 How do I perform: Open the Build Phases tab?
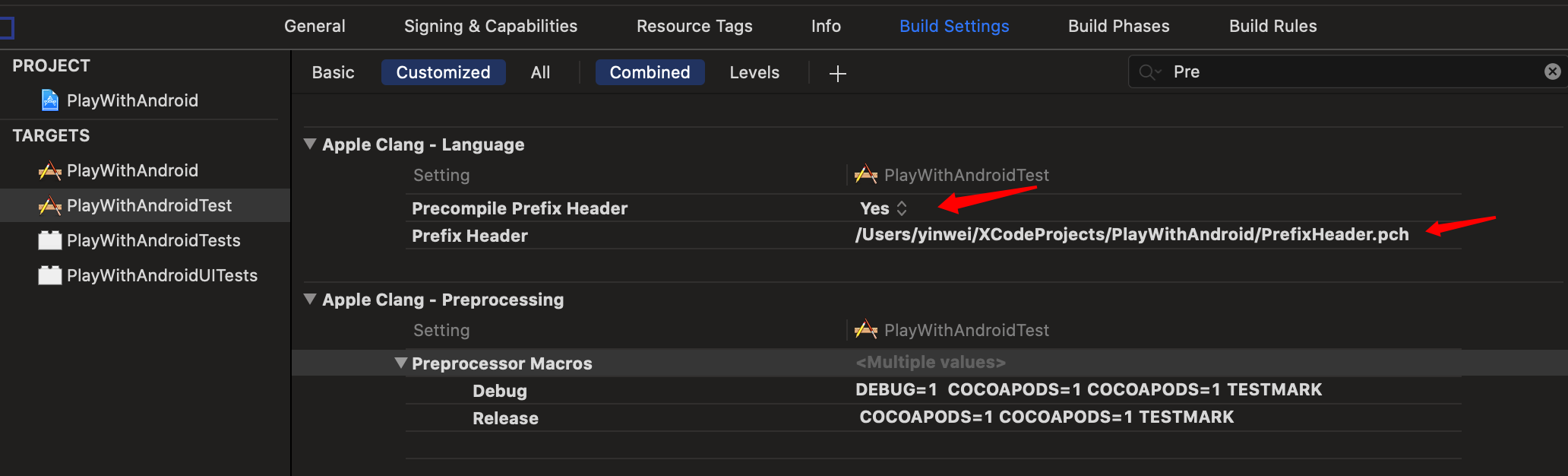pyautogui.click(x=1119, y=26)
